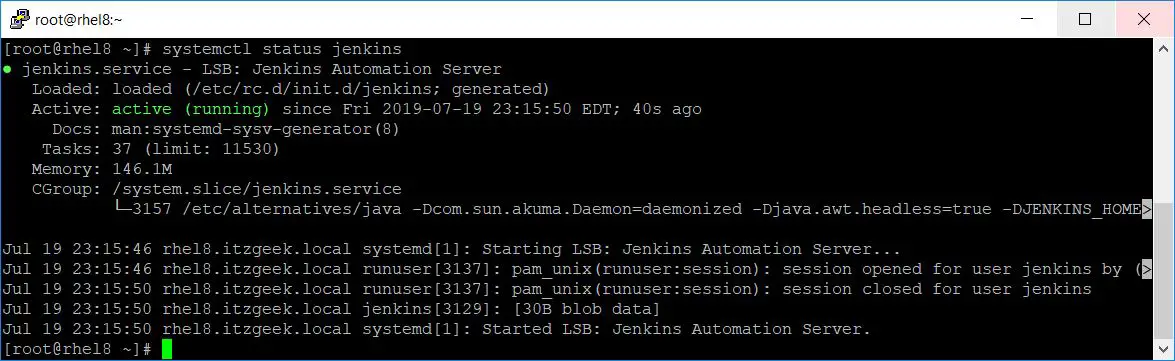The image size is (1175, 361).
Task: Close the root@rhel8 PuTTY session
Action: (1144, 19)
